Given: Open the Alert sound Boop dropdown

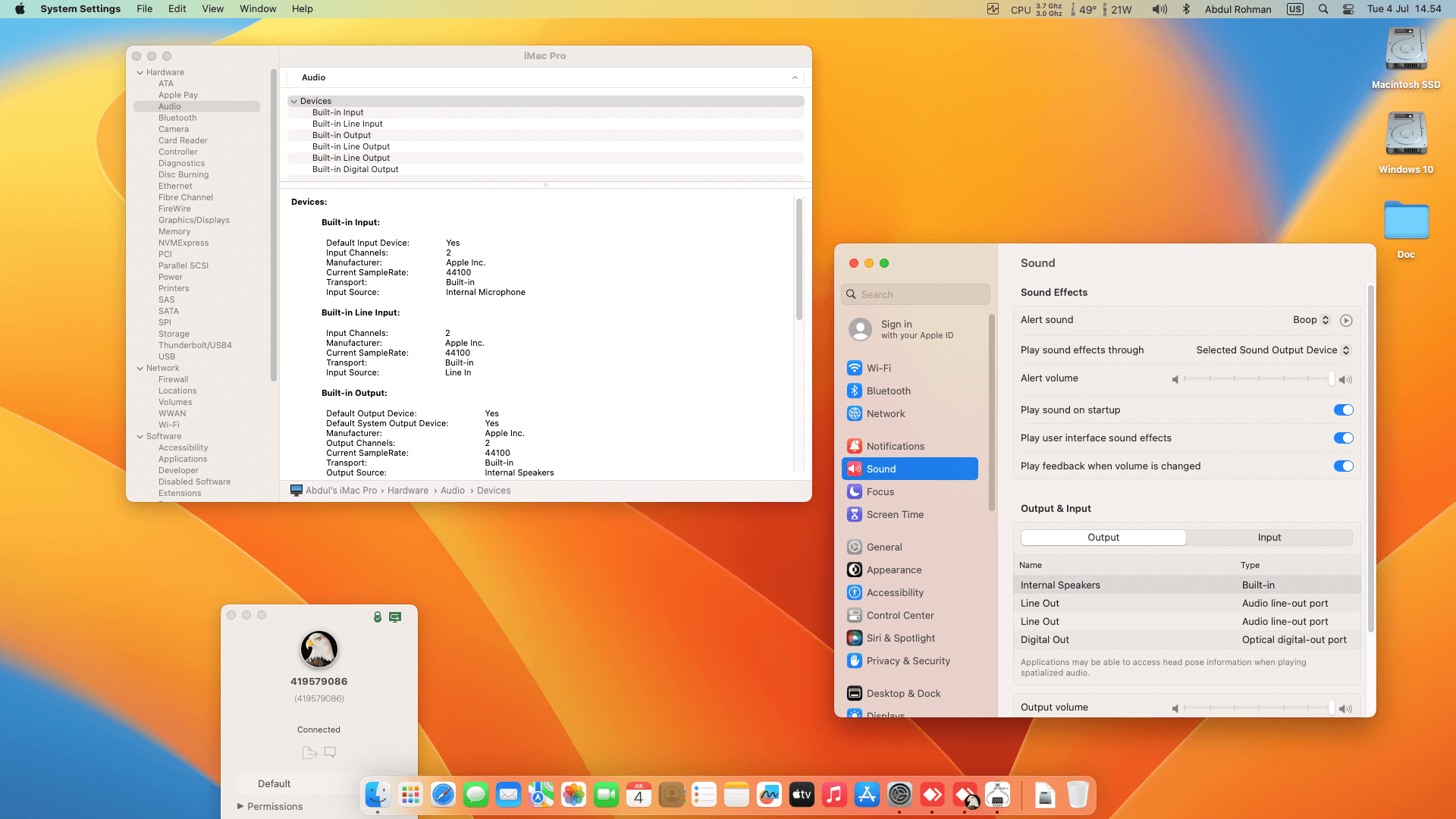Looking at the screenshot, I should click(x=1311, y=320).
